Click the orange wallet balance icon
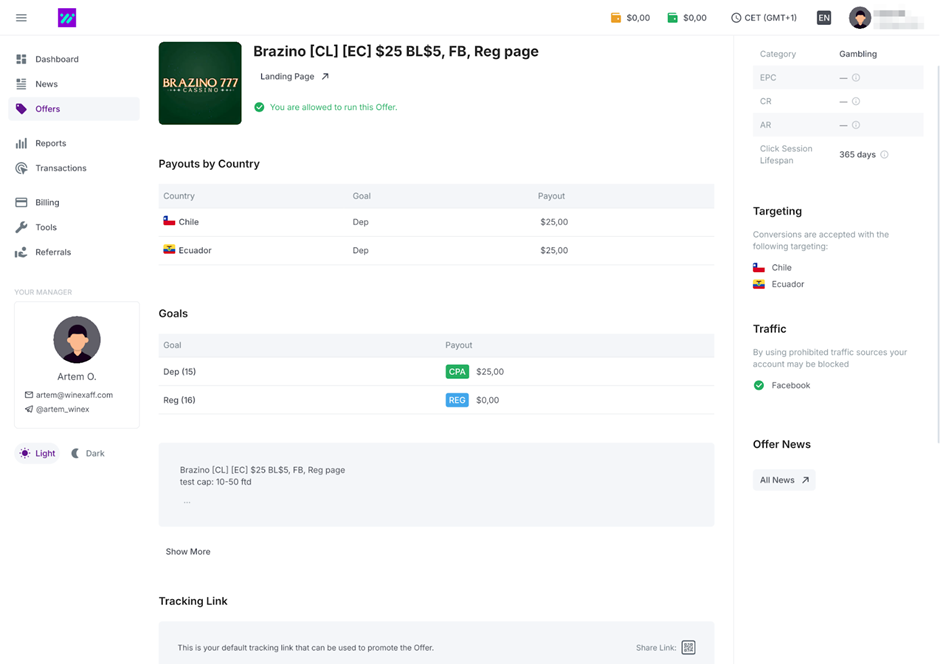Screen dimensions: 940x664 (616, 18)
